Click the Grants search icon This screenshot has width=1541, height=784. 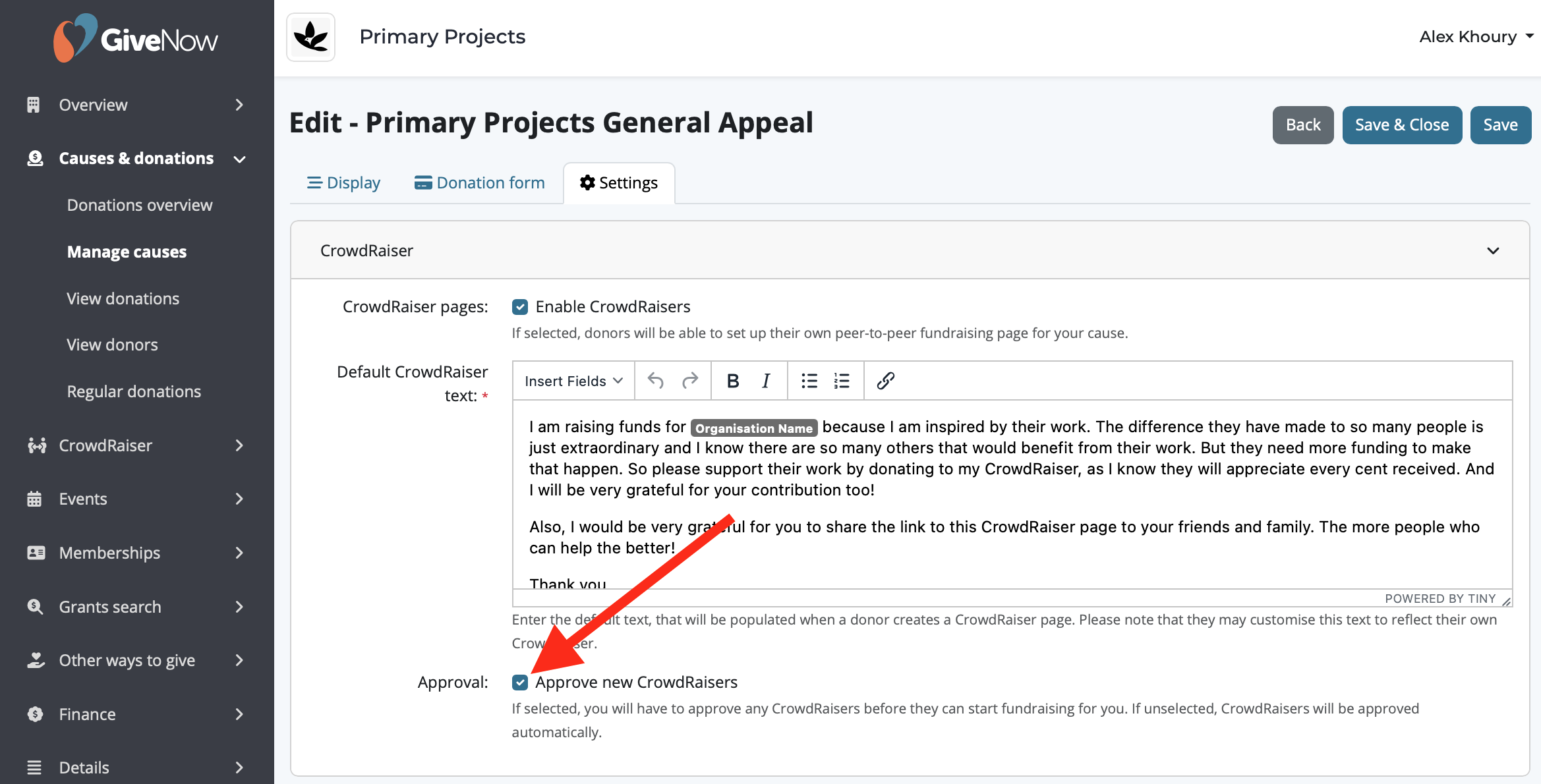coord(35,607)
